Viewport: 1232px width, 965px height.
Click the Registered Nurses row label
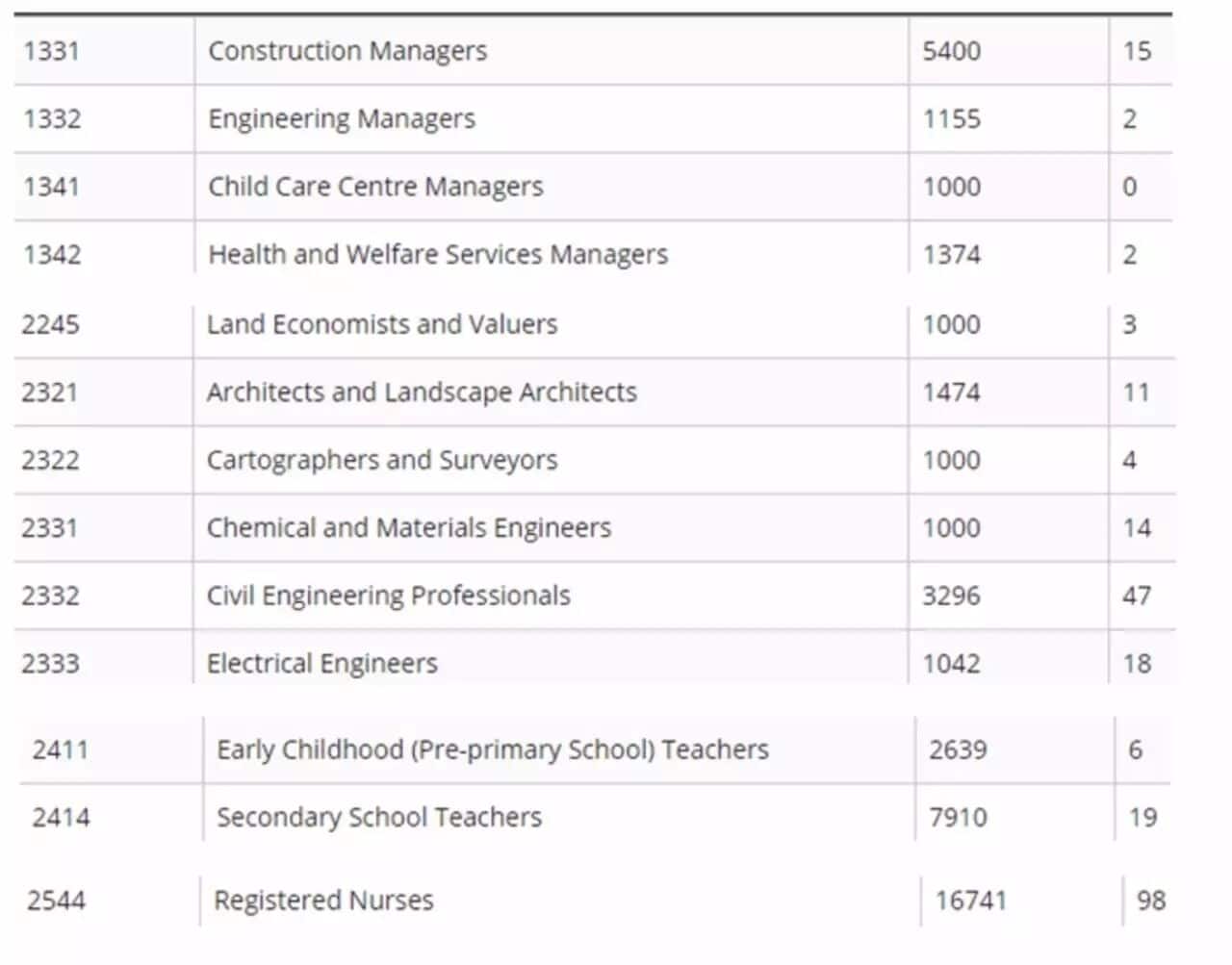point(323,902)
